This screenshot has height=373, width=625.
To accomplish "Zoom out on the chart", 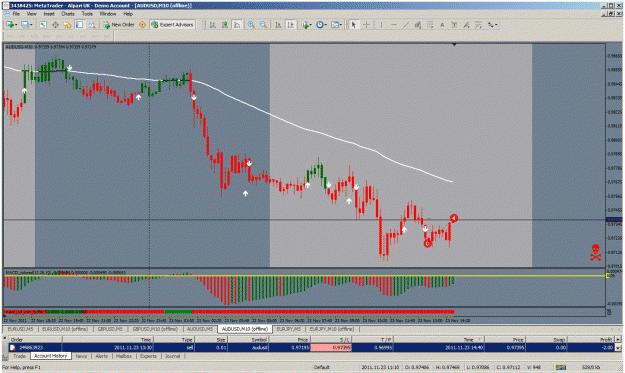I will 263,25.
